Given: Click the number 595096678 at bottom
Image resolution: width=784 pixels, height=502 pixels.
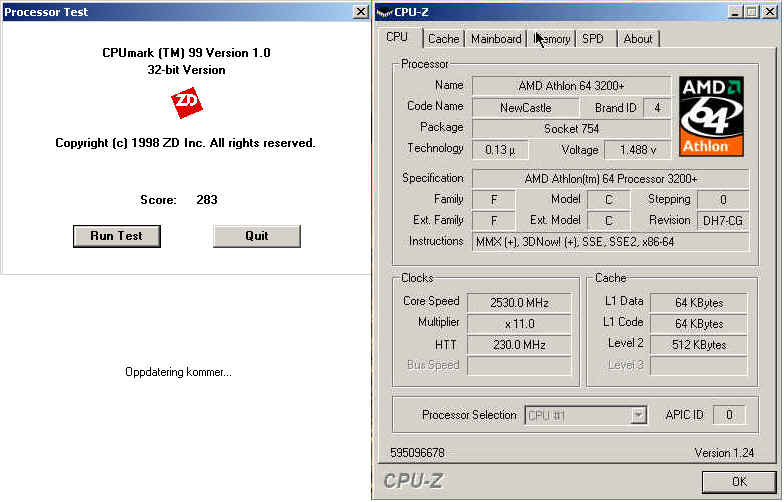Looking at the screenshot, I should (417, 453).
